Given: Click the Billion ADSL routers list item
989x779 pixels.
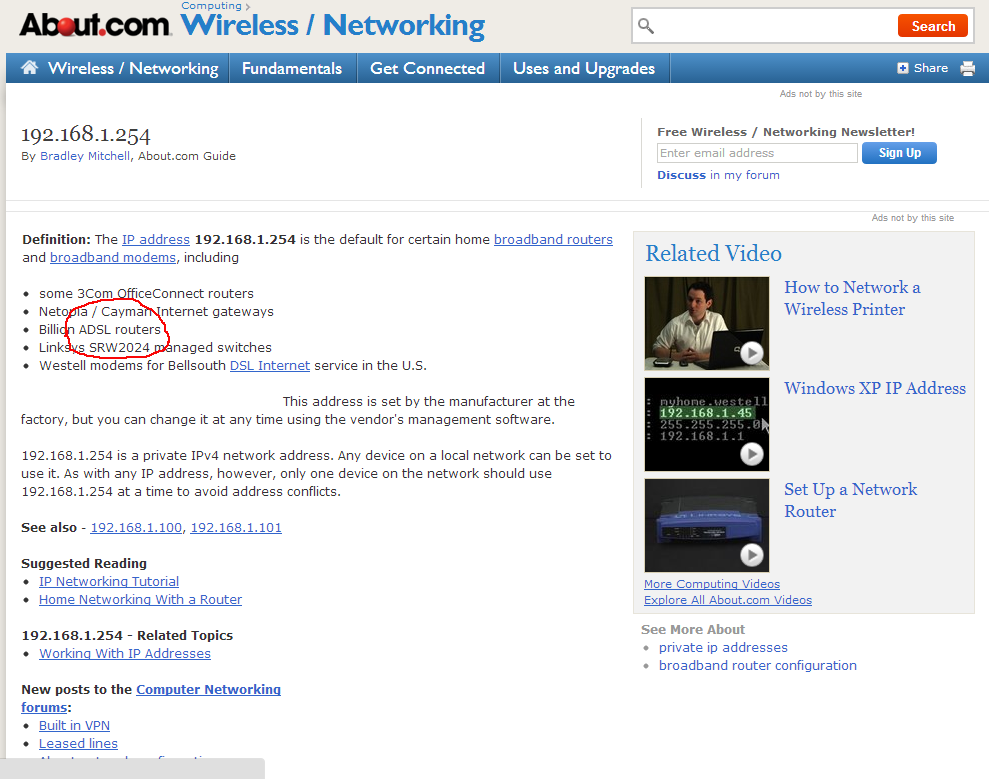Looking at the screenshot, I should coord(100,329).
